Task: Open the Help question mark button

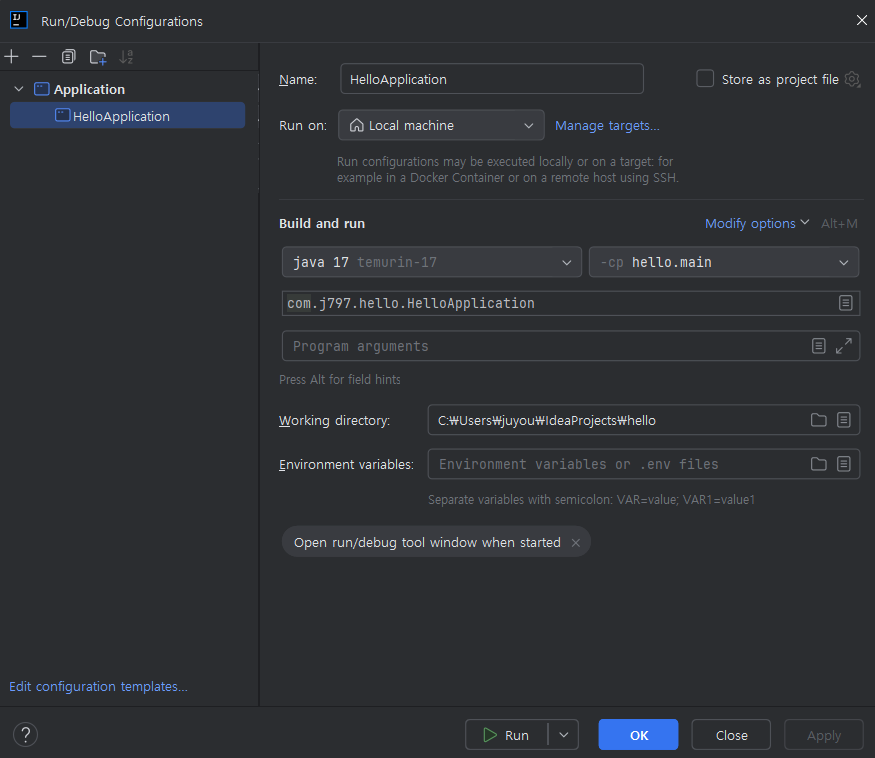Action: pos(25,735)
